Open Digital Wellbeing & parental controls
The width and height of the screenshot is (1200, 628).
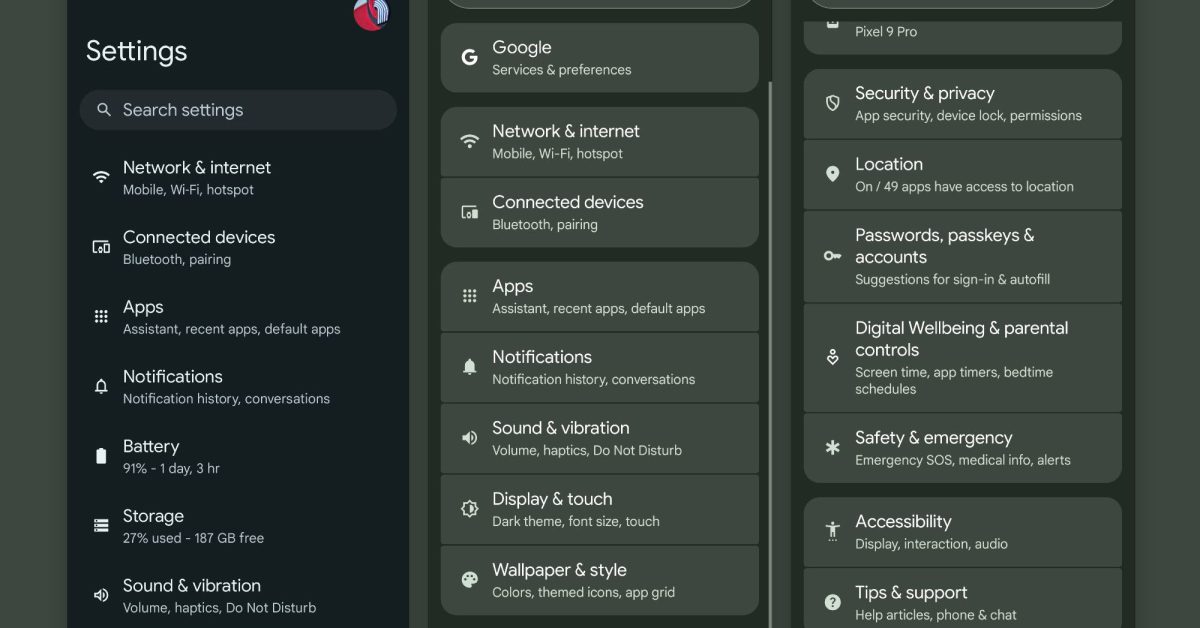tap(962, 357)
